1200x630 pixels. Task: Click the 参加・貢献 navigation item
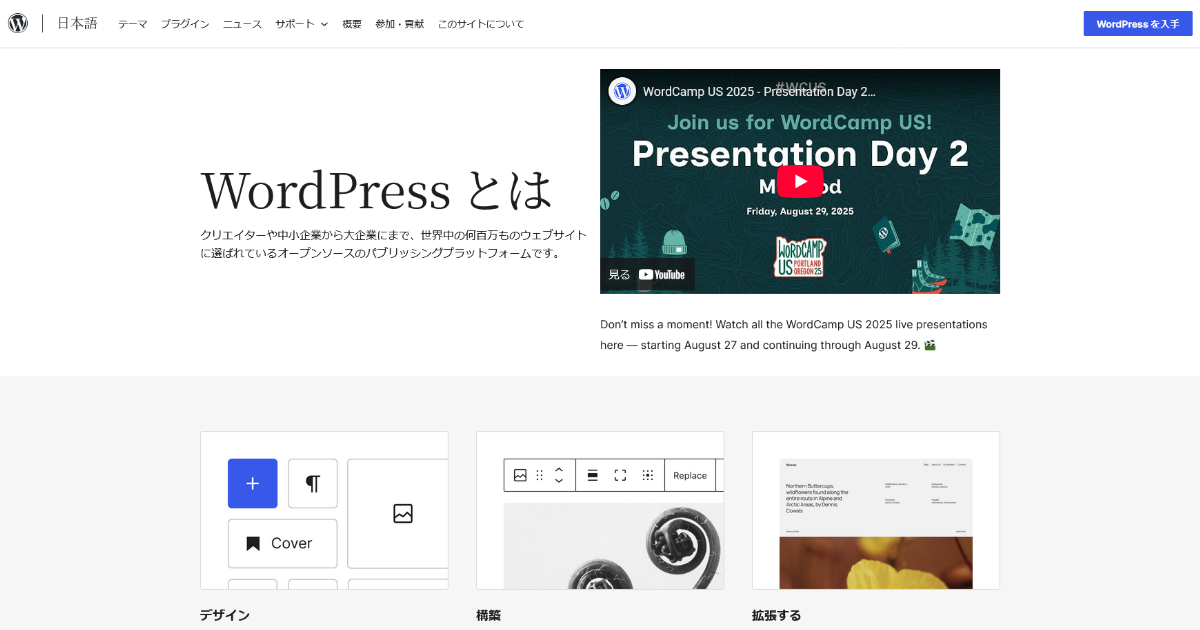pos(400,23)
